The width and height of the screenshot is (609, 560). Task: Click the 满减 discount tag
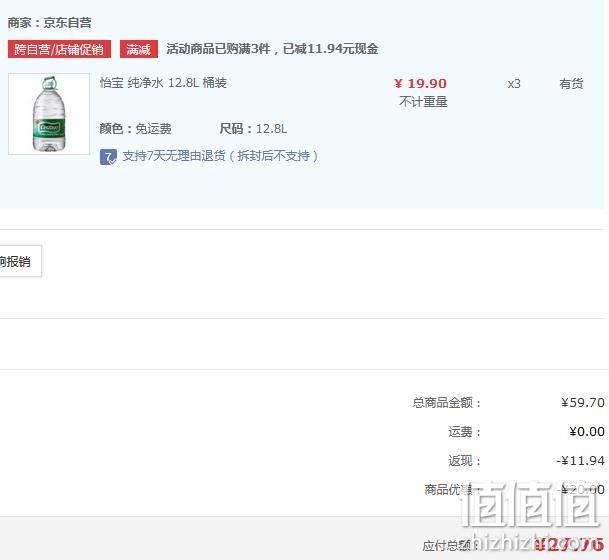pos(139,49)
